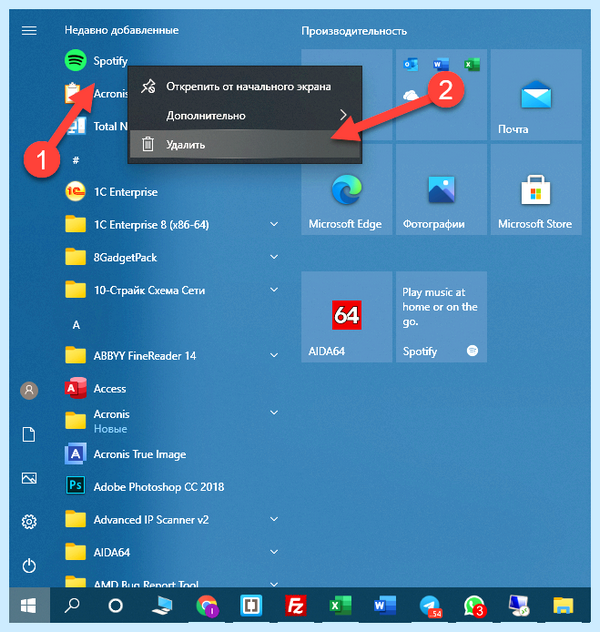Open Adobe Photoshop CC 2018
Viewport: 600px width, 632px height.
(x=144, y=487)
